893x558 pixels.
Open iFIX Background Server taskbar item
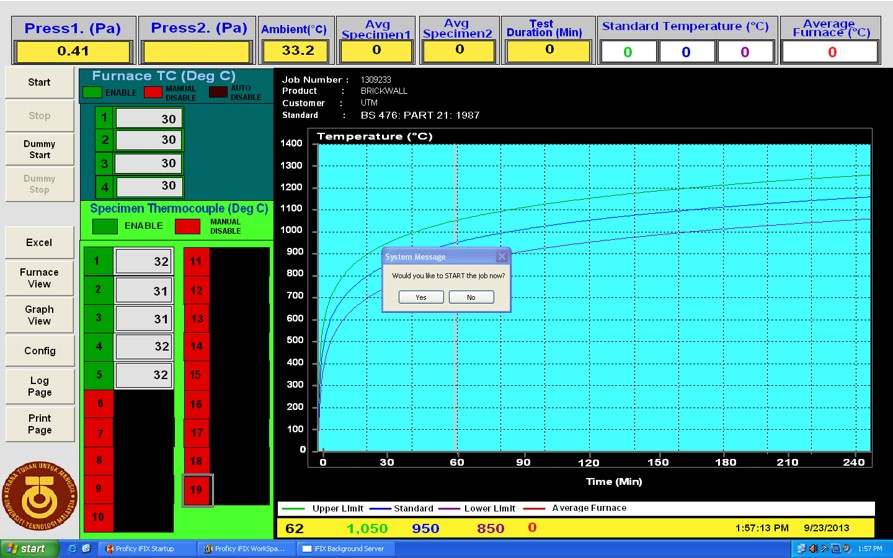point(346,549)
